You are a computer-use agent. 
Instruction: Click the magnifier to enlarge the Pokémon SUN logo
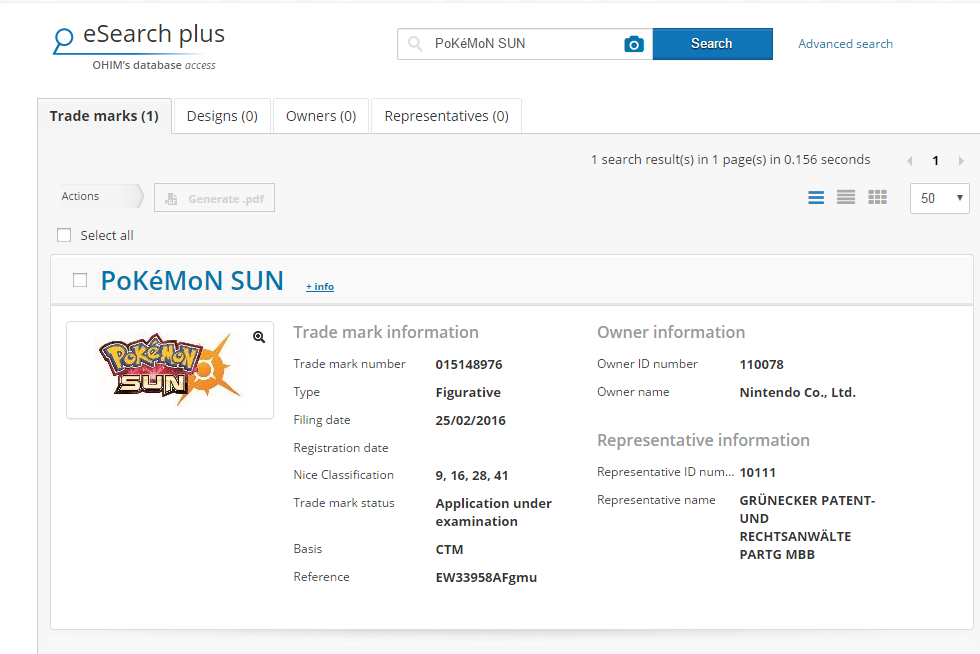pyautogui.click(x=259, y=337)
